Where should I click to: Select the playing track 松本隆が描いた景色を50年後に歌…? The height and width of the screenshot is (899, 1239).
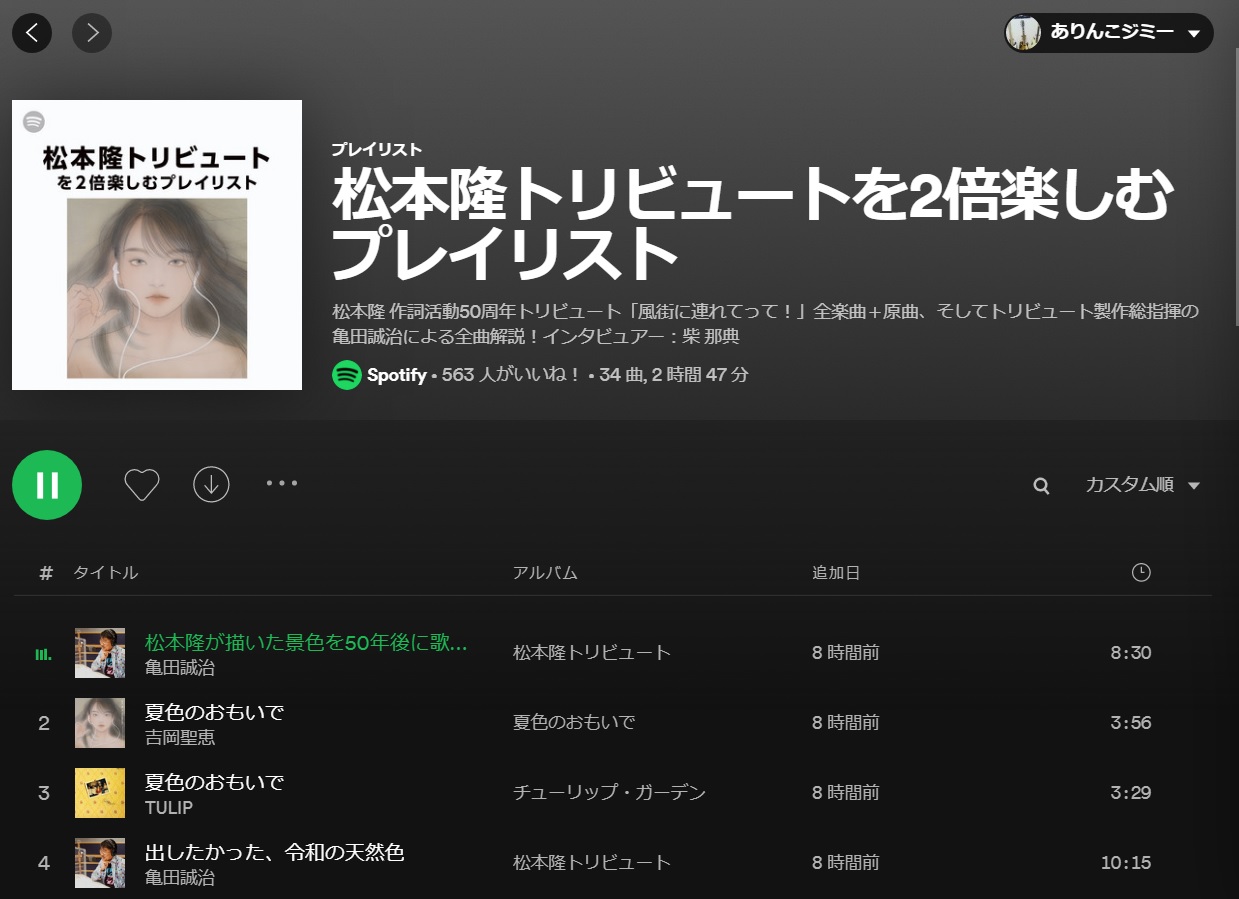(306, 643)
